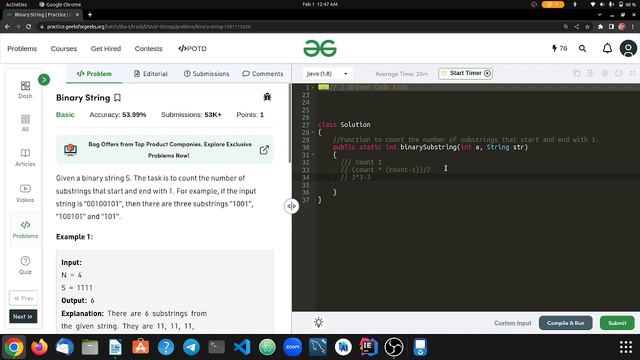Open Get Hired in header

pos(106,49)
